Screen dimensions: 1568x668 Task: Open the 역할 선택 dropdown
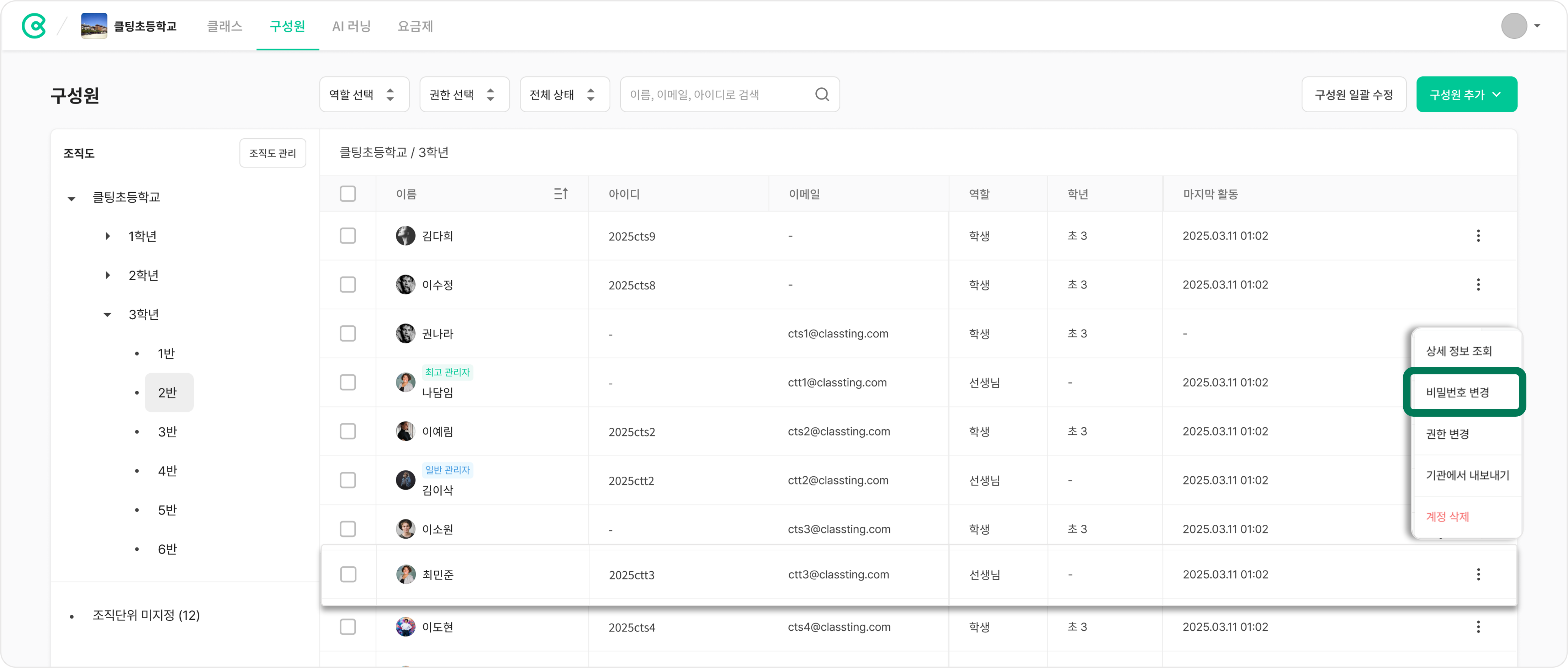click(364, 94)
